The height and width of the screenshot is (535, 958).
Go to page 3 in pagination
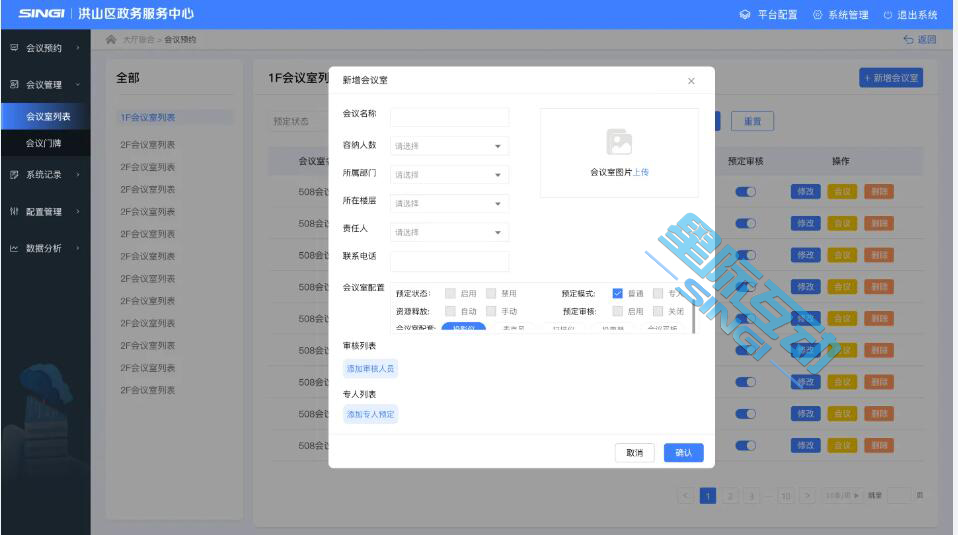751,495
